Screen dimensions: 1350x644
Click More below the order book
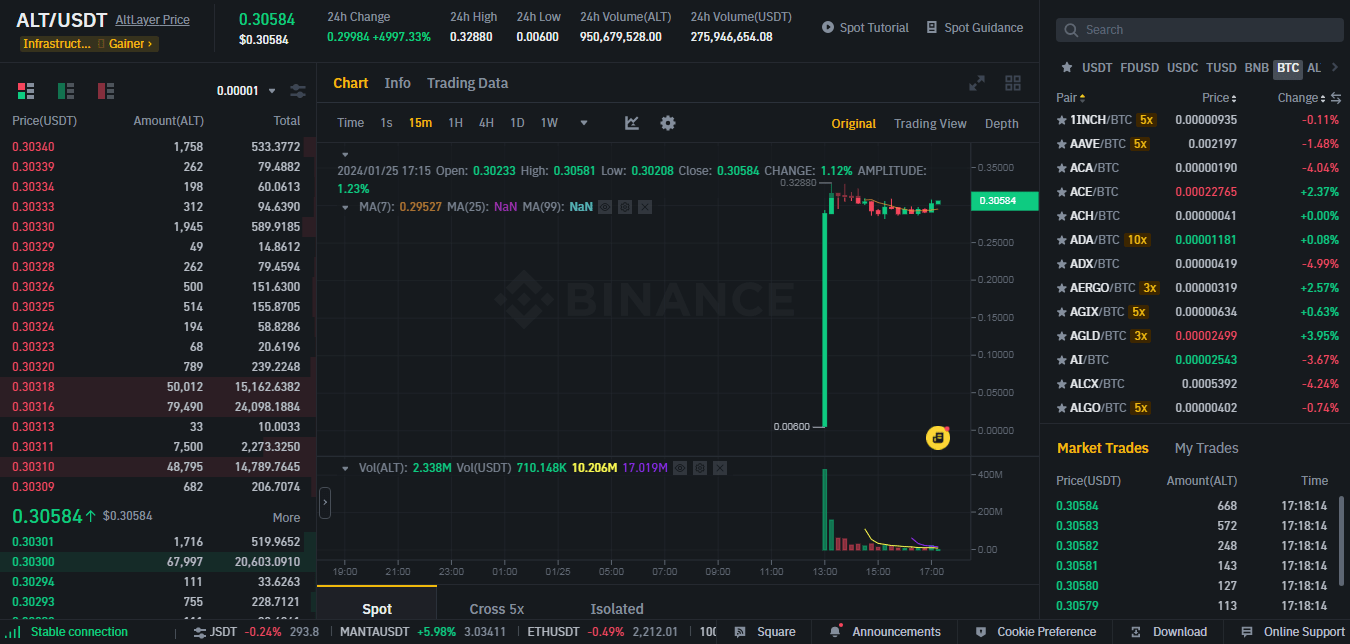(x=287, y=517)
